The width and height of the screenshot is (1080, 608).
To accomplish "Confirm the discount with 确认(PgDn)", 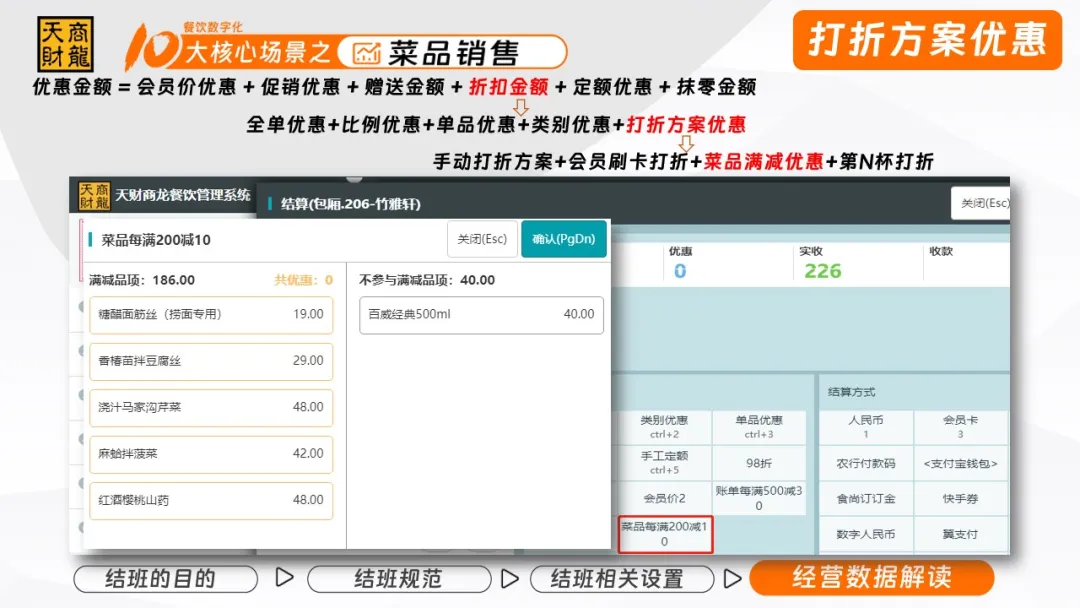I will click(x=563, y=239).
